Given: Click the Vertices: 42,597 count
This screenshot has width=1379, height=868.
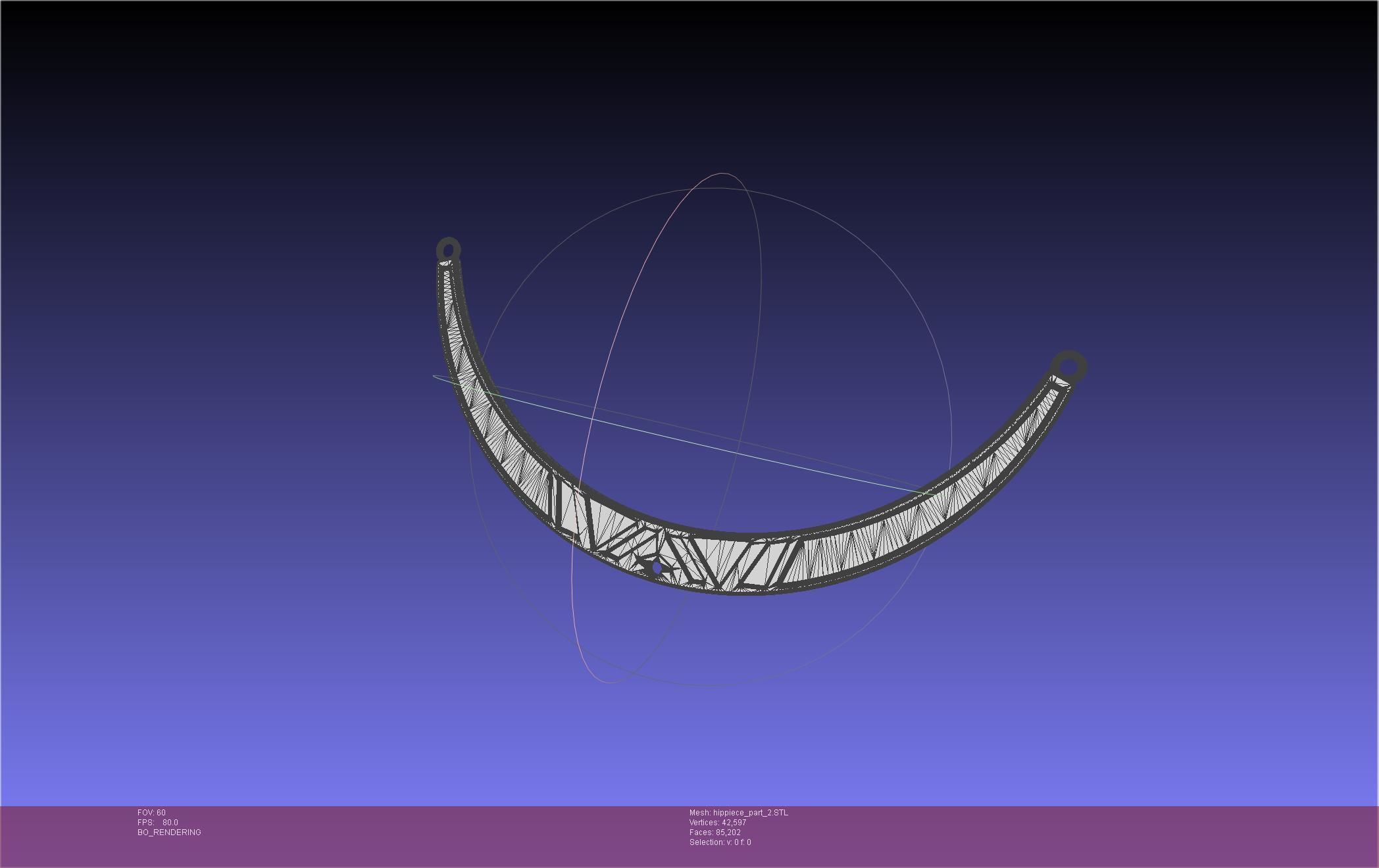Looking at the screenshot, I should tap(718, 823).
